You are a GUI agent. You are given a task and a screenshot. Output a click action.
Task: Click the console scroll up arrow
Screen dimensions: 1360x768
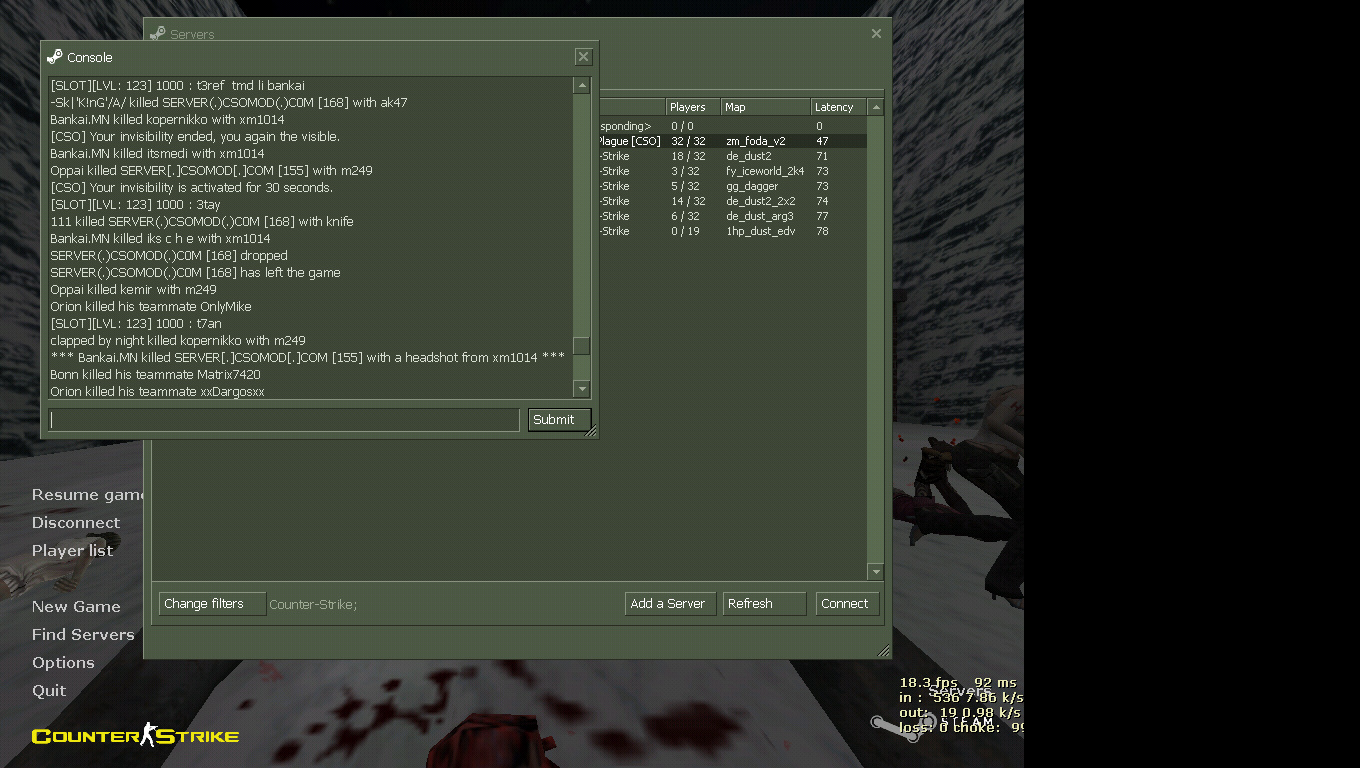click(581, 86)
